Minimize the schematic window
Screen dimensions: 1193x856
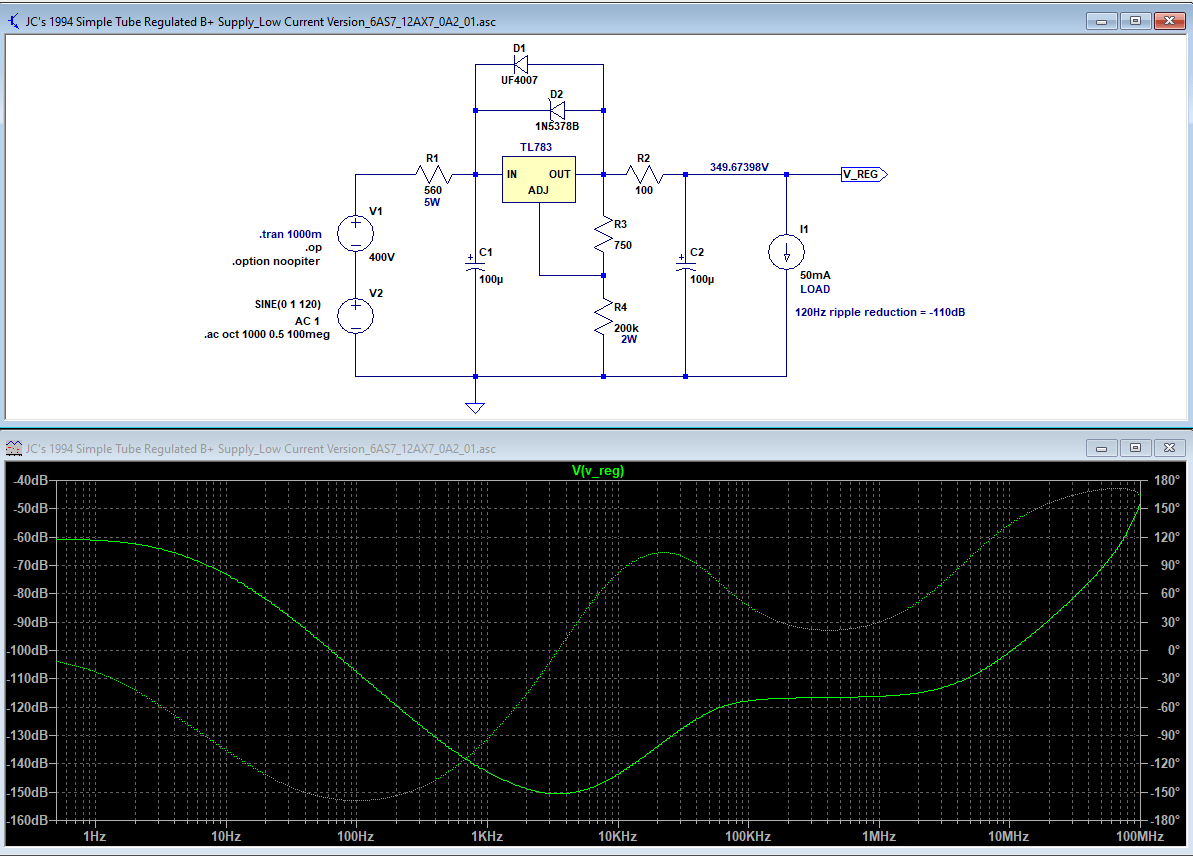tap(1101, 21)
